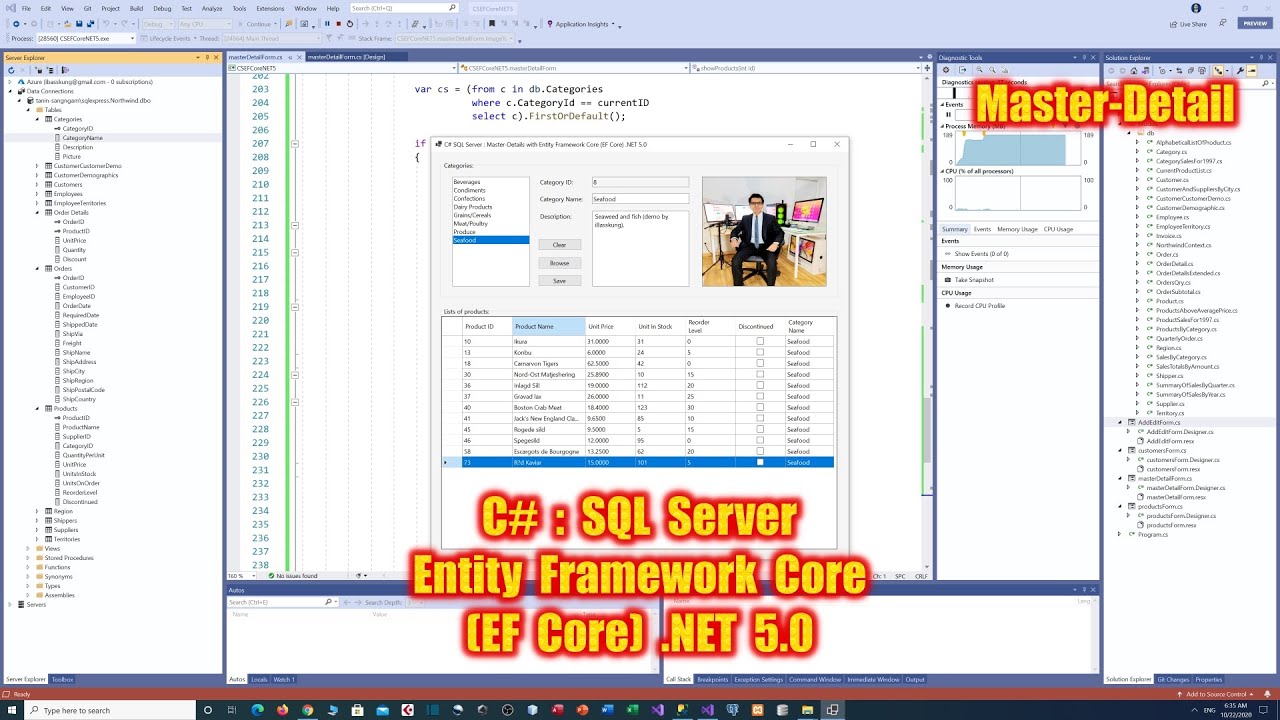Click the Product Name column header
Viewport: 1280px width, 720px height.
pos(548,326)
